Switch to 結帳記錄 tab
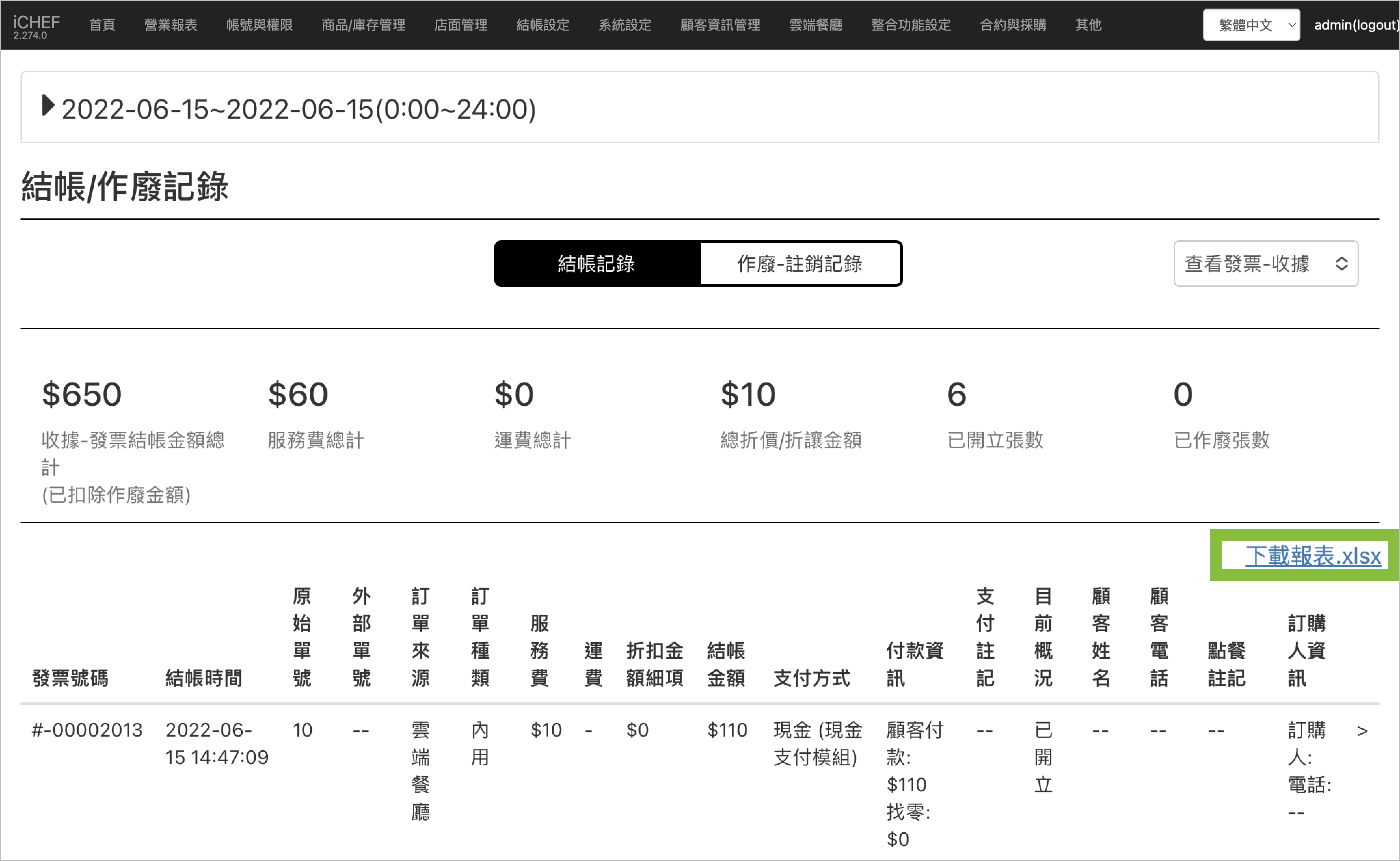Screen dimensions: 1400x861 tap(596, 264)
